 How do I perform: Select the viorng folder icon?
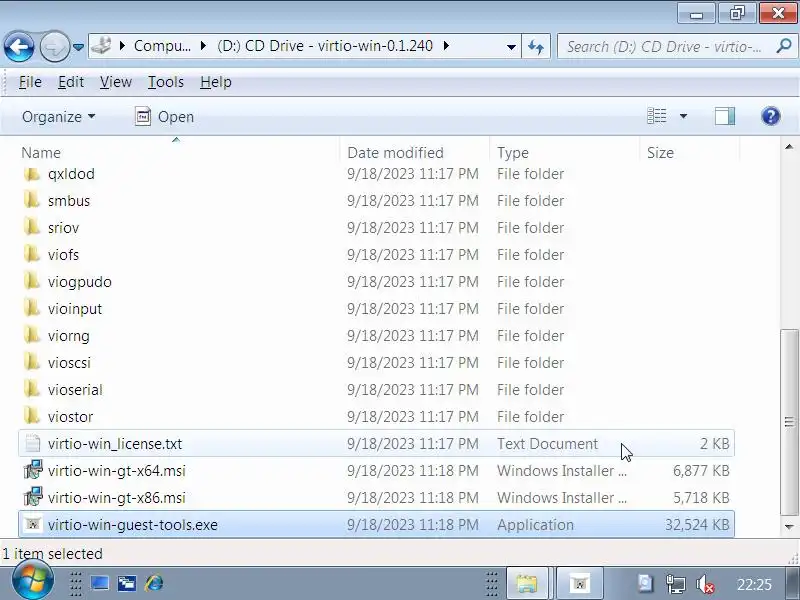point(32,336)
